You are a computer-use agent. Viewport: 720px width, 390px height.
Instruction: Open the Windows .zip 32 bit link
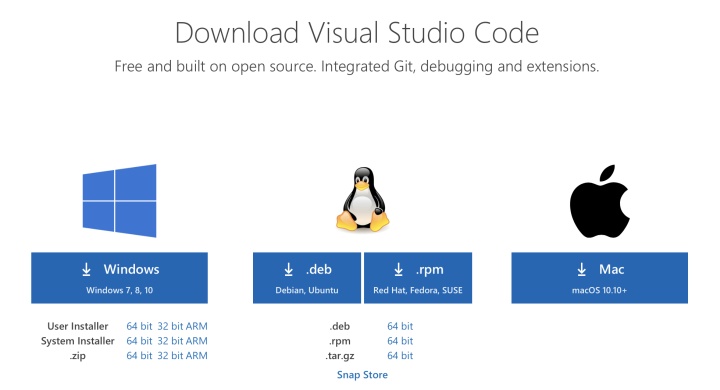coord(170,356)
